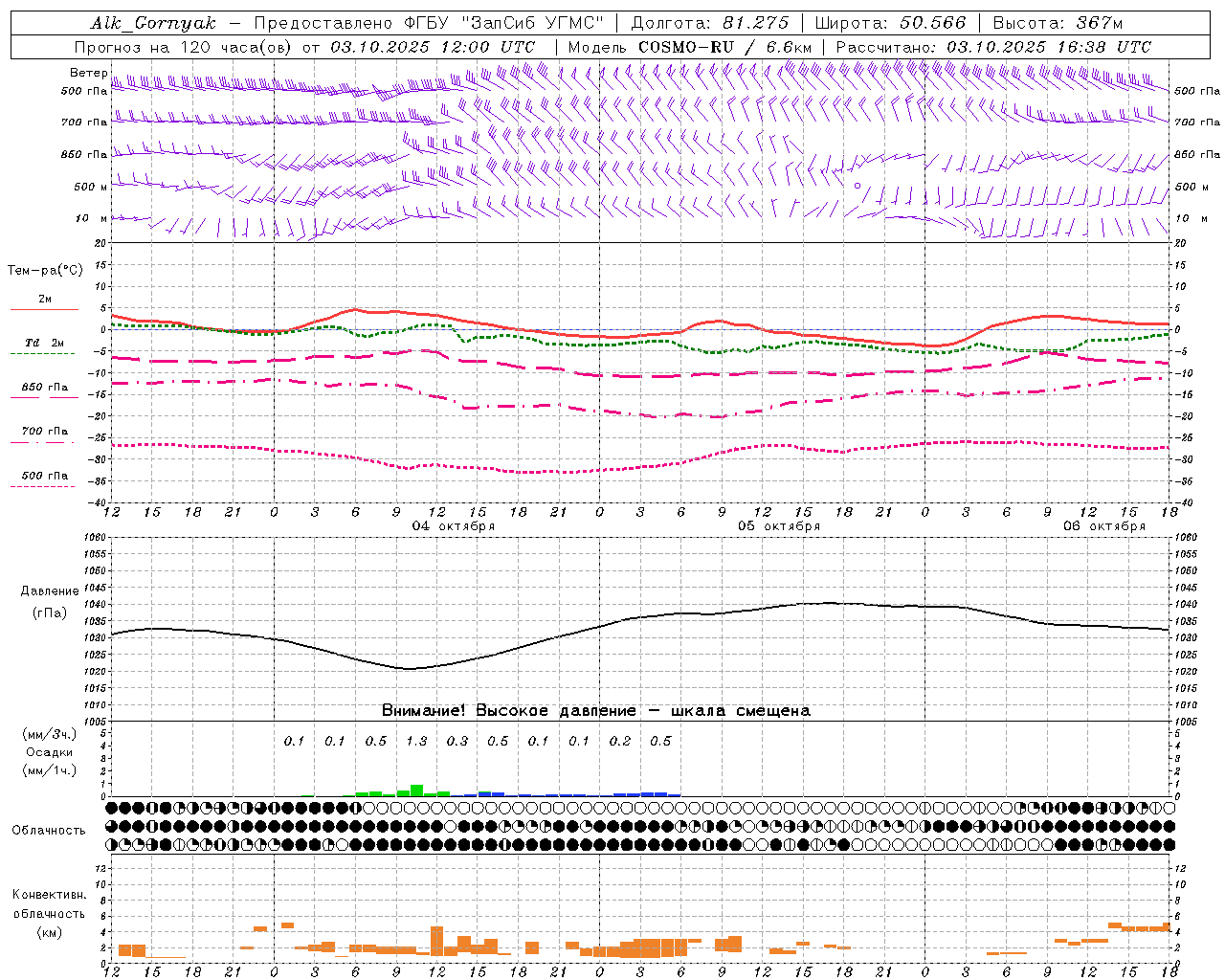Screen dimensions: 1225x980
Task: Click the model name COSMO-RU / 6.6км
Action: (724, 47)
